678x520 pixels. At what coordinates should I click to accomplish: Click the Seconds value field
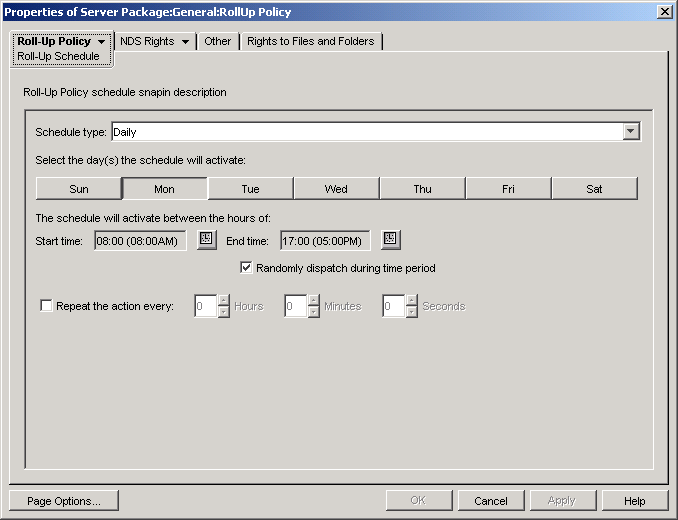pos(394,306)
